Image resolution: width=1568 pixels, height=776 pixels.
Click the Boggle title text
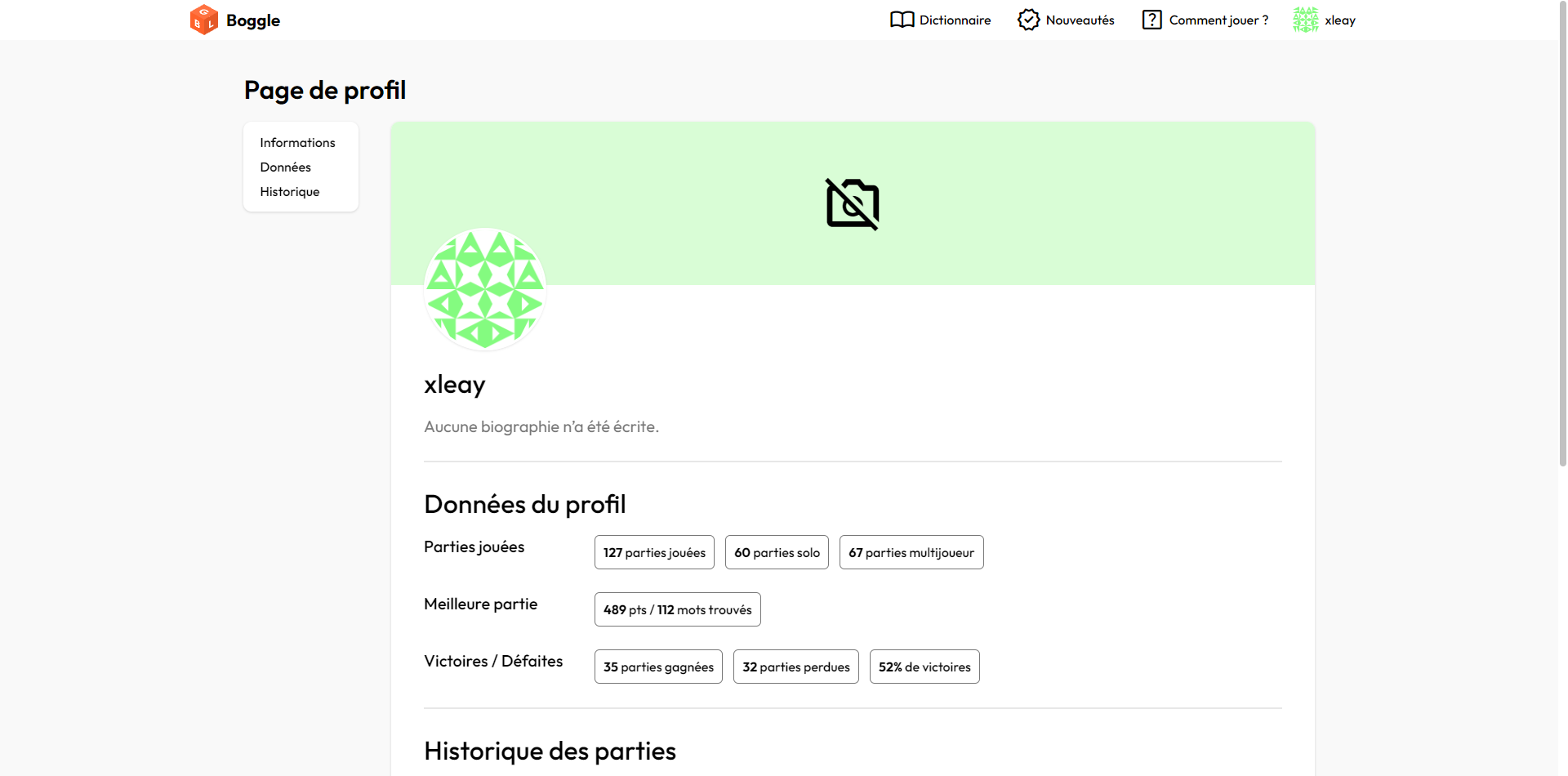pos(253,20)
